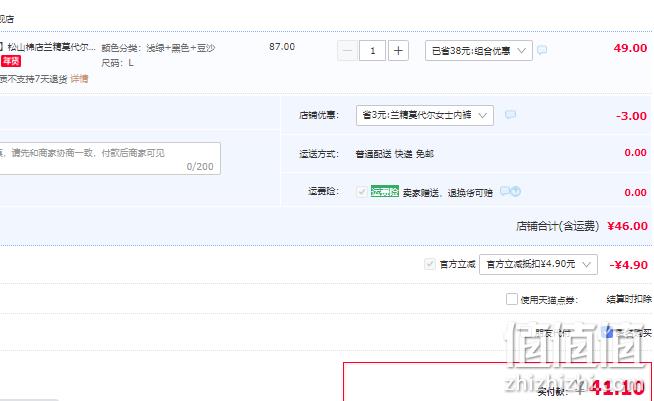Viewport: 654px width, 401px height.
Task: Open product title 松山棉店兰精莫代尔
Action: click(52, 47)
